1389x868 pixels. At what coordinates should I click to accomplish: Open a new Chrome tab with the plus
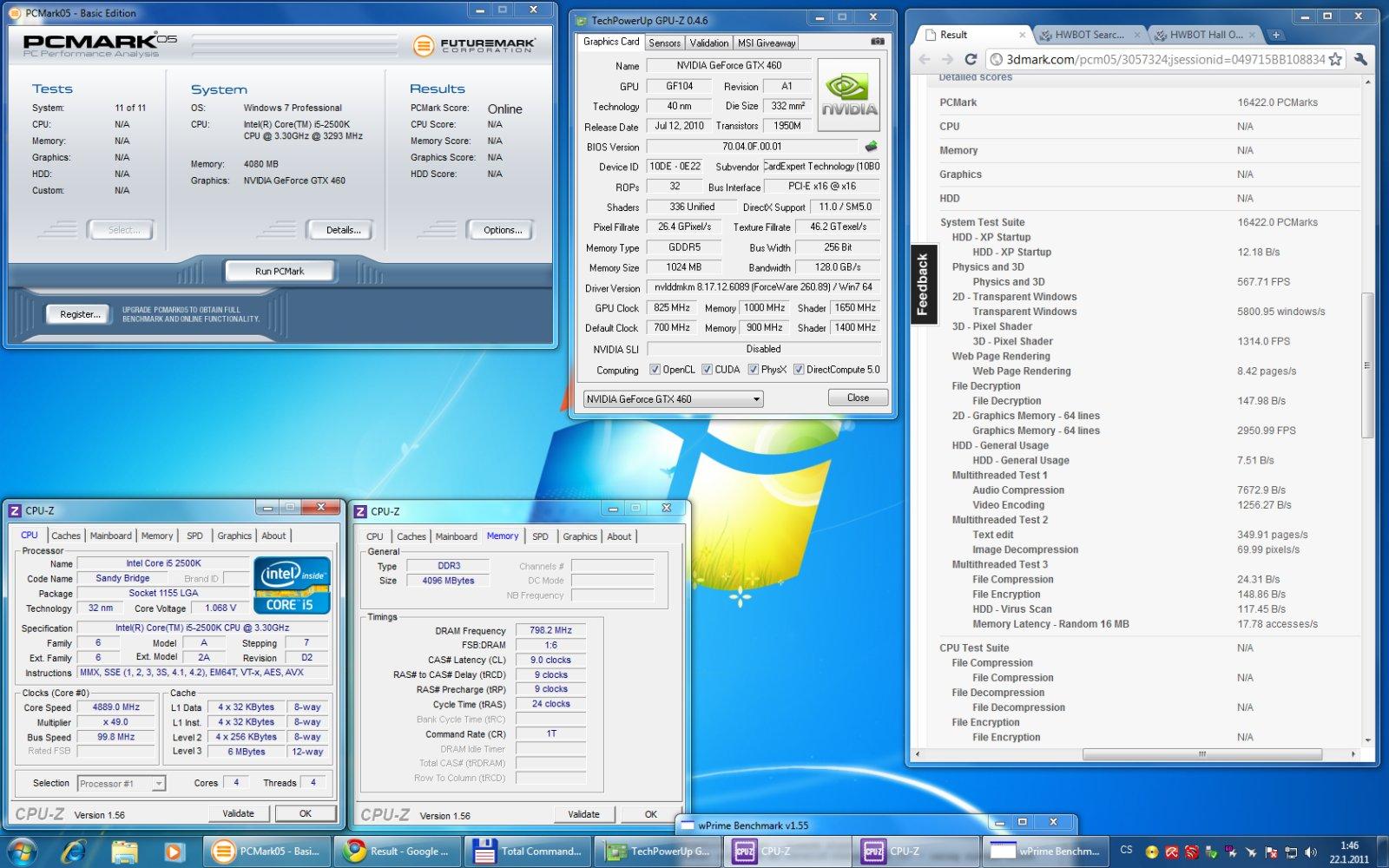click(1275, 35)
